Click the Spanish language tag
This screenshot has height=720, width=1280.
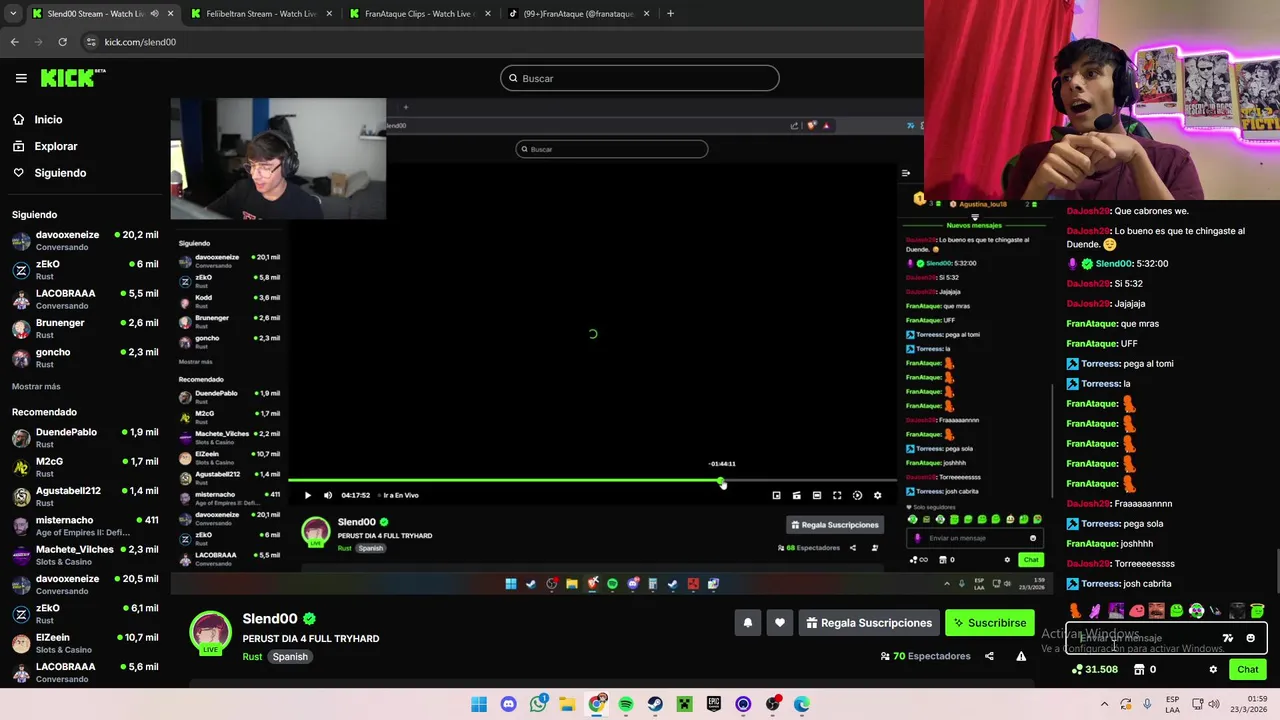click(290, 657)
